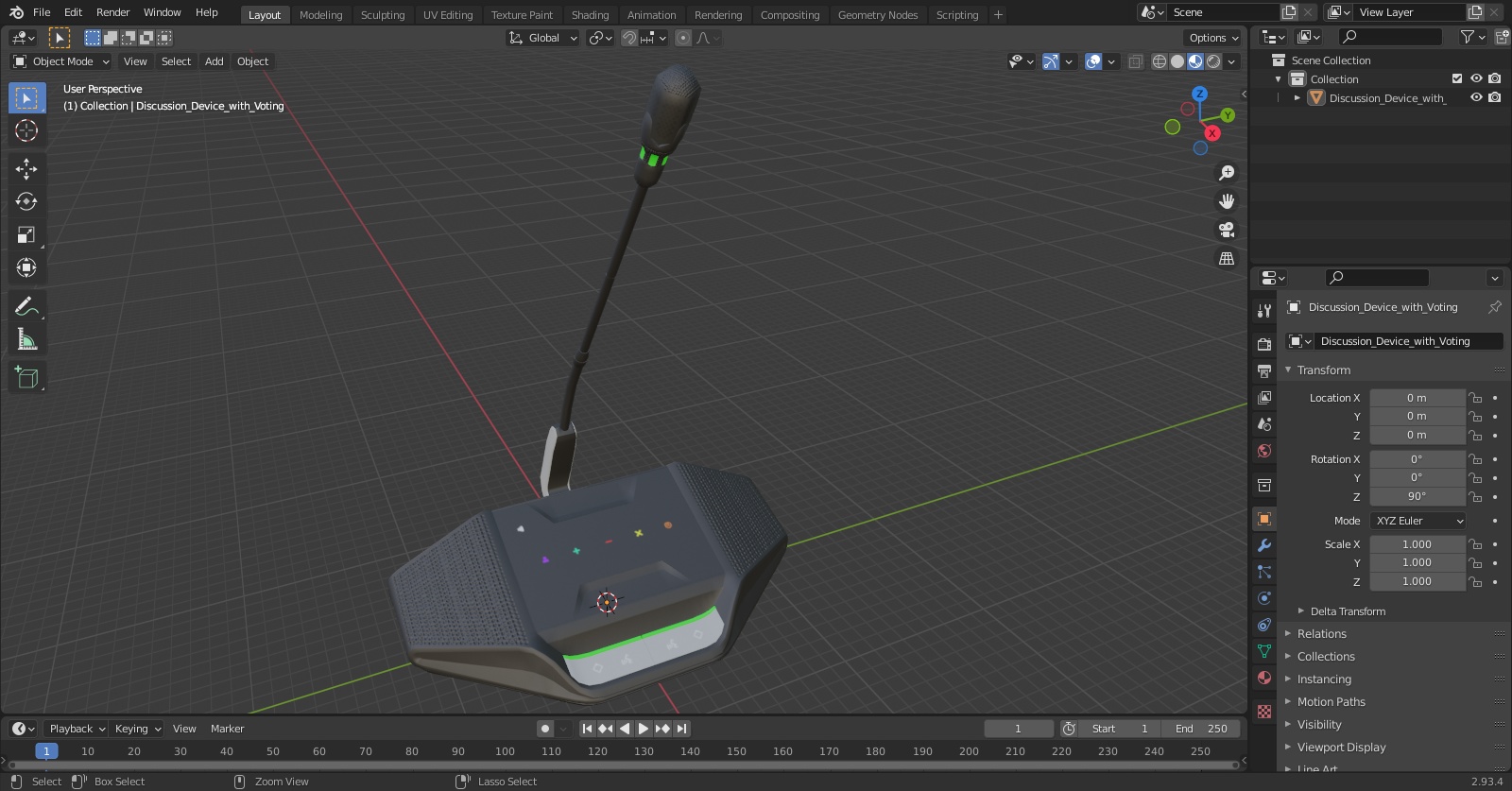Activate the Select Box tool
This screenshot has width=1512, height=791.
(x=26, y=97)
